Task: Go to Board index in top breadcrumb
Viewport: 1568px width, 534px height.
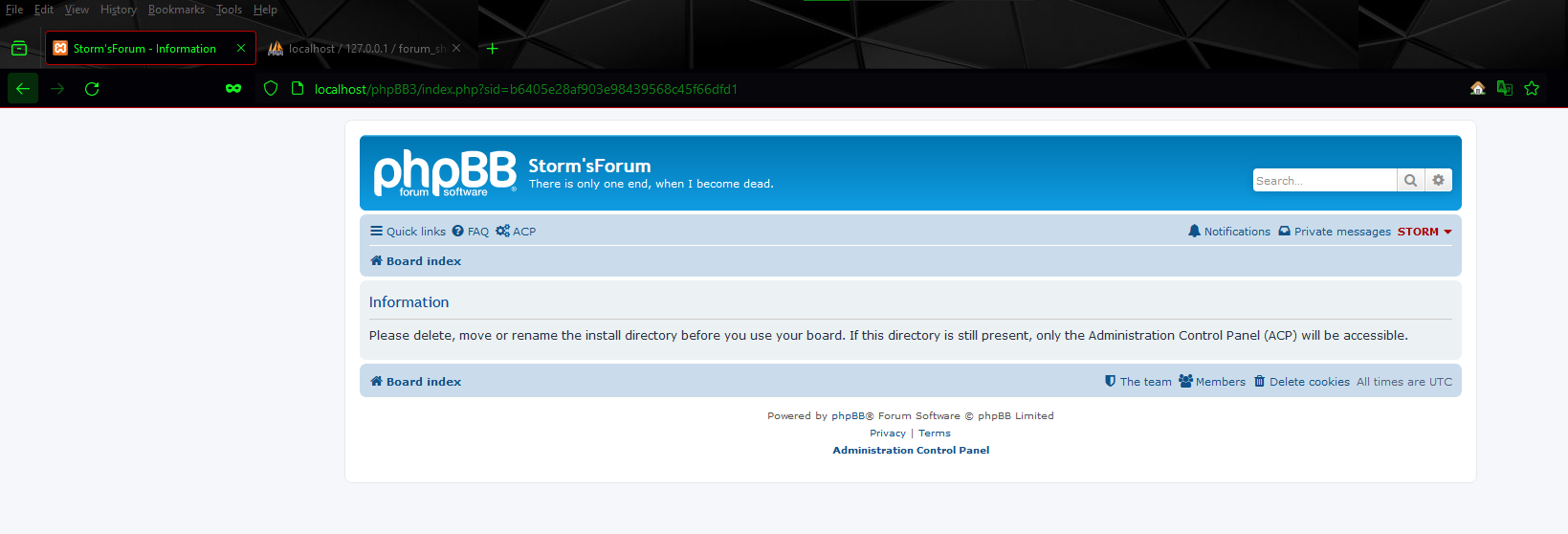Action: click(416, 261)
